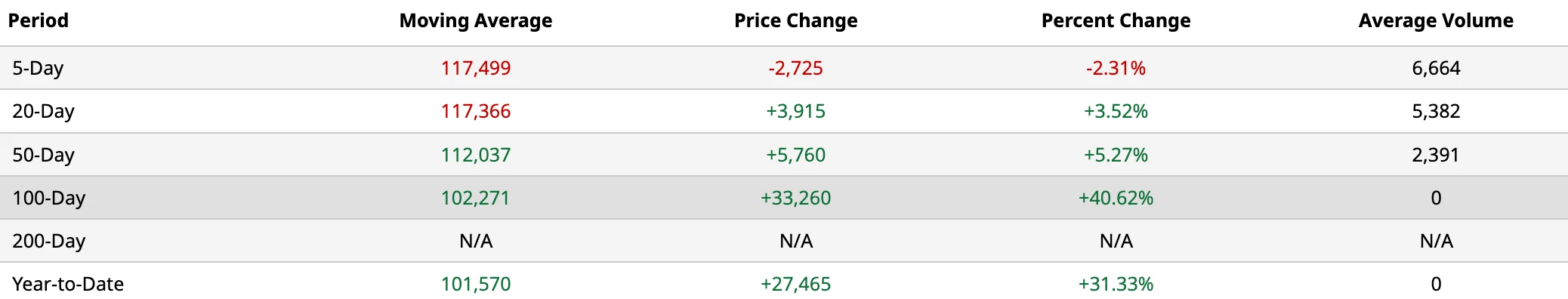Select the 100-Day period row label
This screenshot has width=1568, height=299.
pyautogui.click(x=49, y=198)
